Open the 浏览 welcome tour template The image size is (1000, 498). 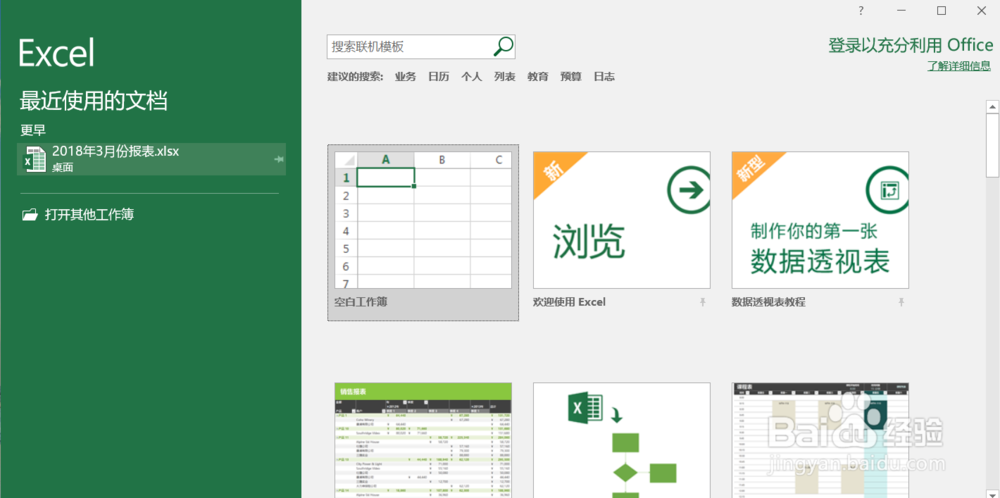(621, 219)
